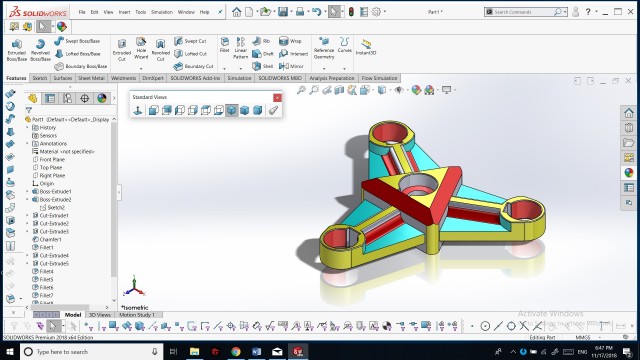Click Normal To icon in Standard Views

pyautogui.click(x=138, y=110)
